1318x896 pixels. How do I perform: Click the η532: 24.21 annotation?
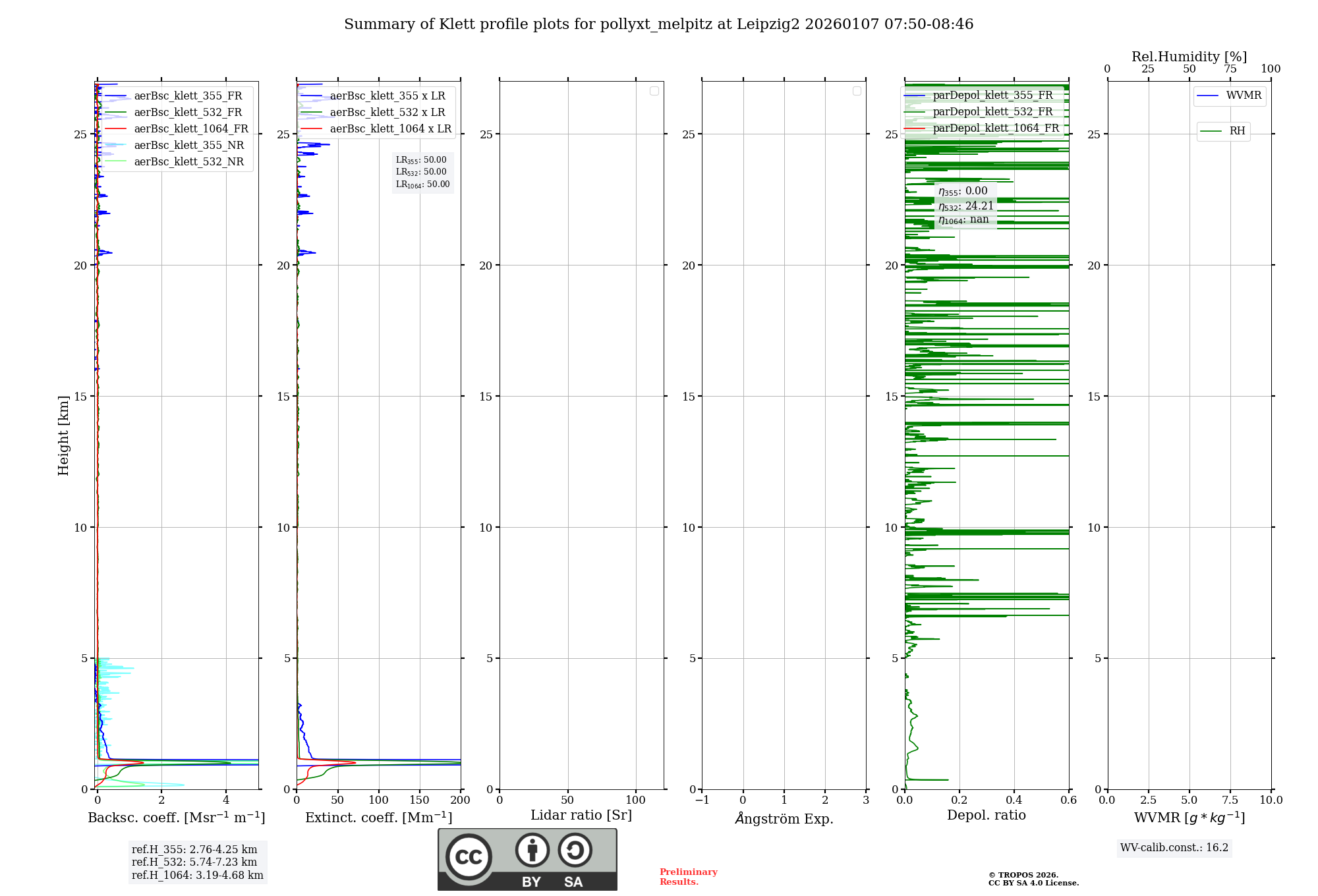(x=965, y=206)
